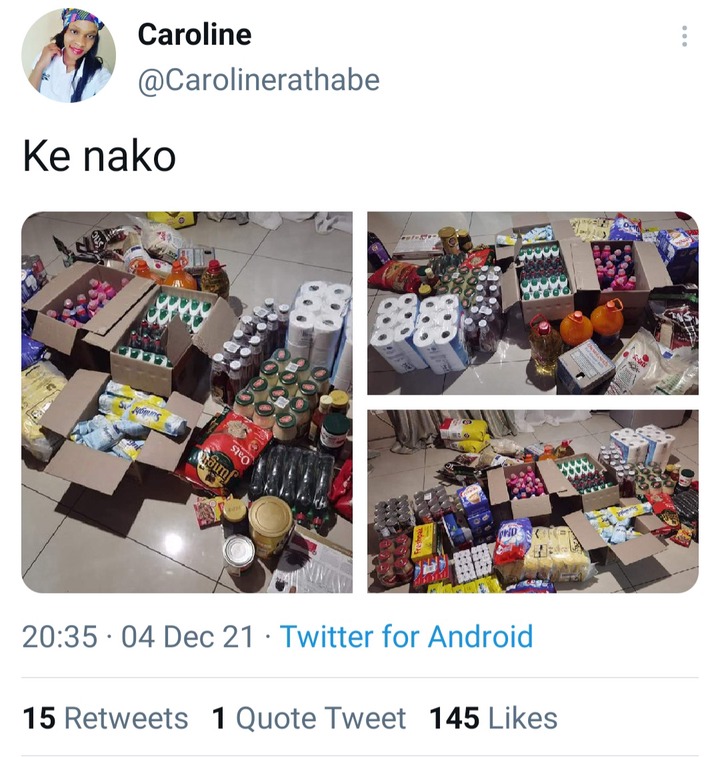Image resolution: width=720 pixels, height=757 pixels.
Task: View the 1 Quote Tweet list
Action: 309,718
